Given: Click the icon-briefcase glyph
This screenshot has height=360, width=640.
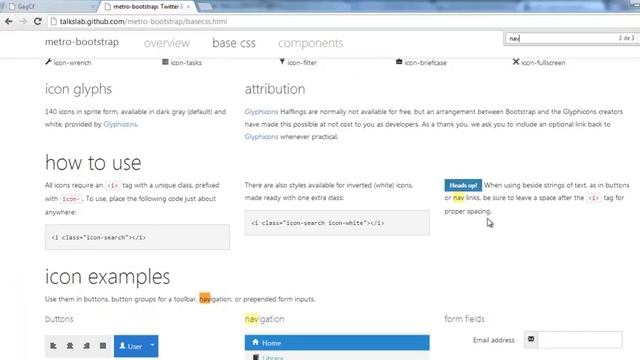Looking at the screenshot, I should tap(399, 62).
